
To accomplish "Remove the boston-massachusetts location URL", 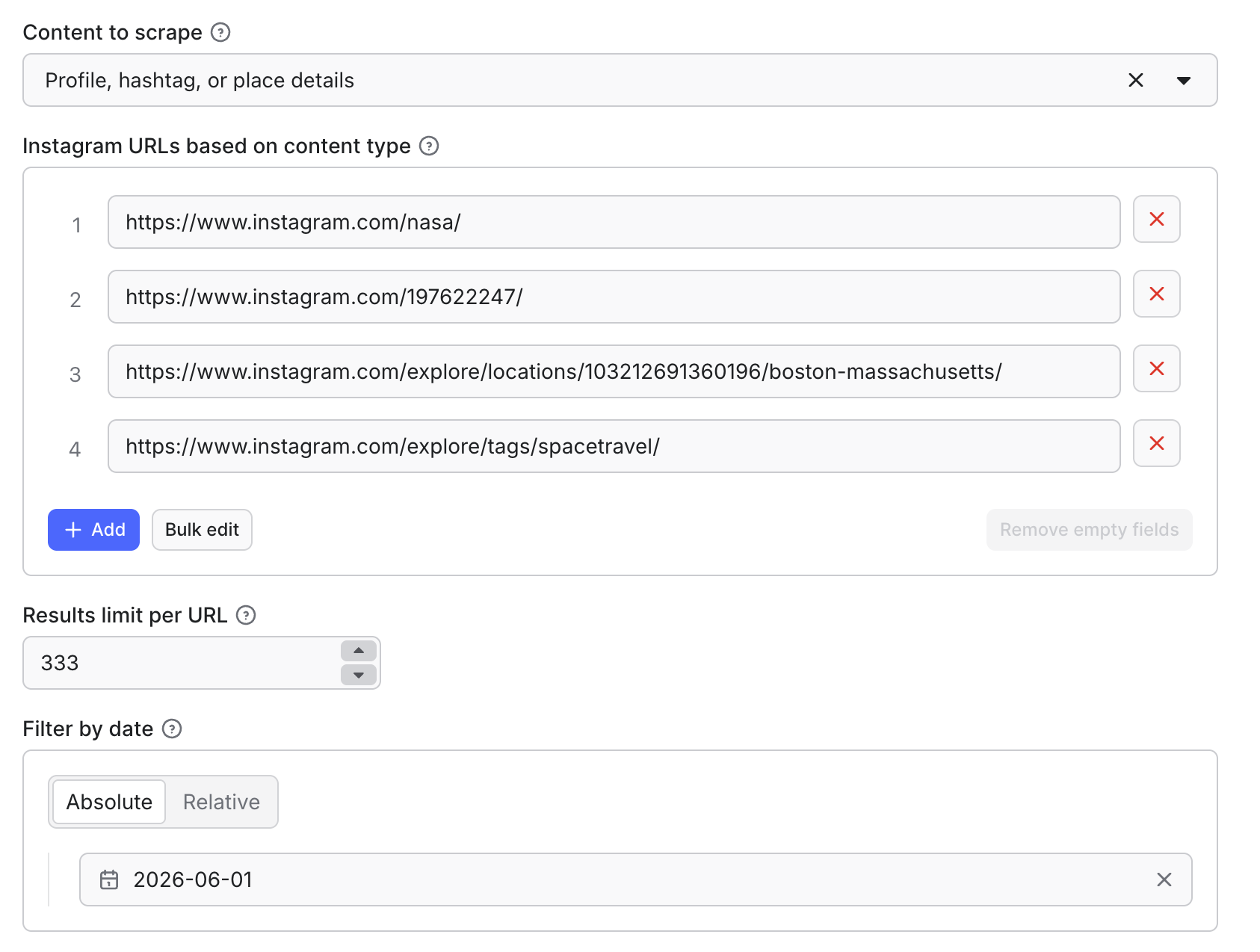I will pyautogui.click(x=1156, y=368).
